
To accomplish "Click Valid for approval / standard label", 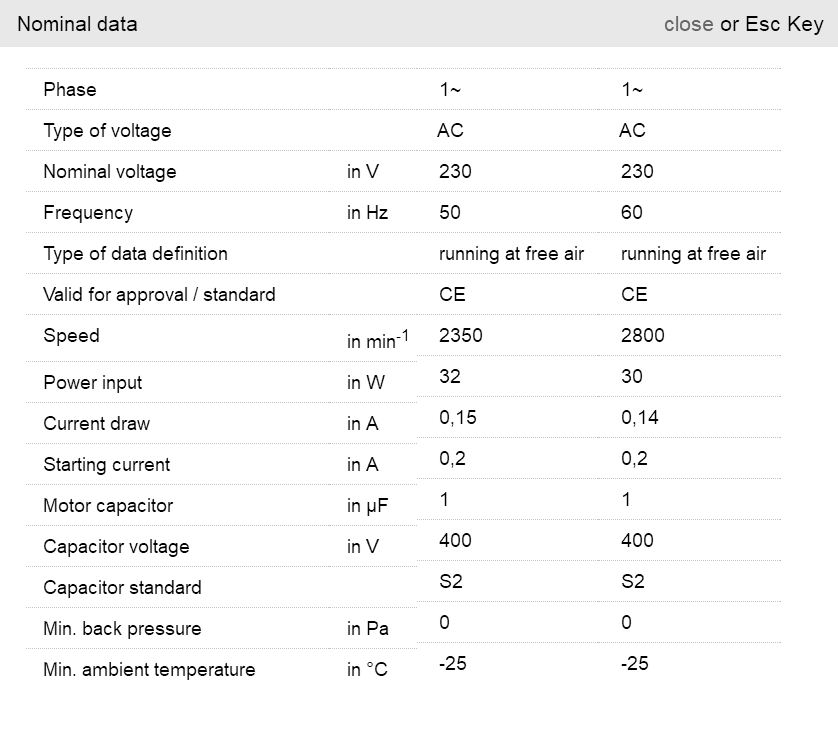I will pos(159,295).
